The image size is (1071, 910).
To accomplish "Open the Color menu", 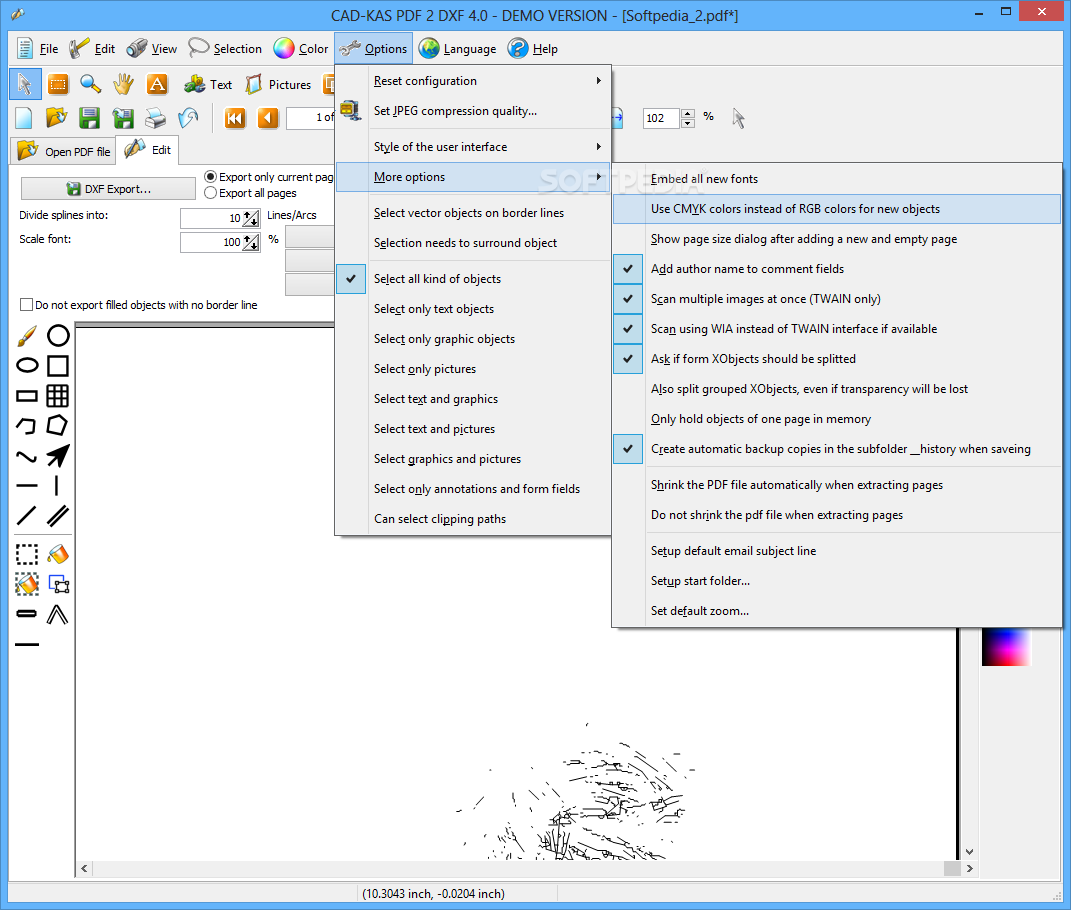I will pos(301,49).
